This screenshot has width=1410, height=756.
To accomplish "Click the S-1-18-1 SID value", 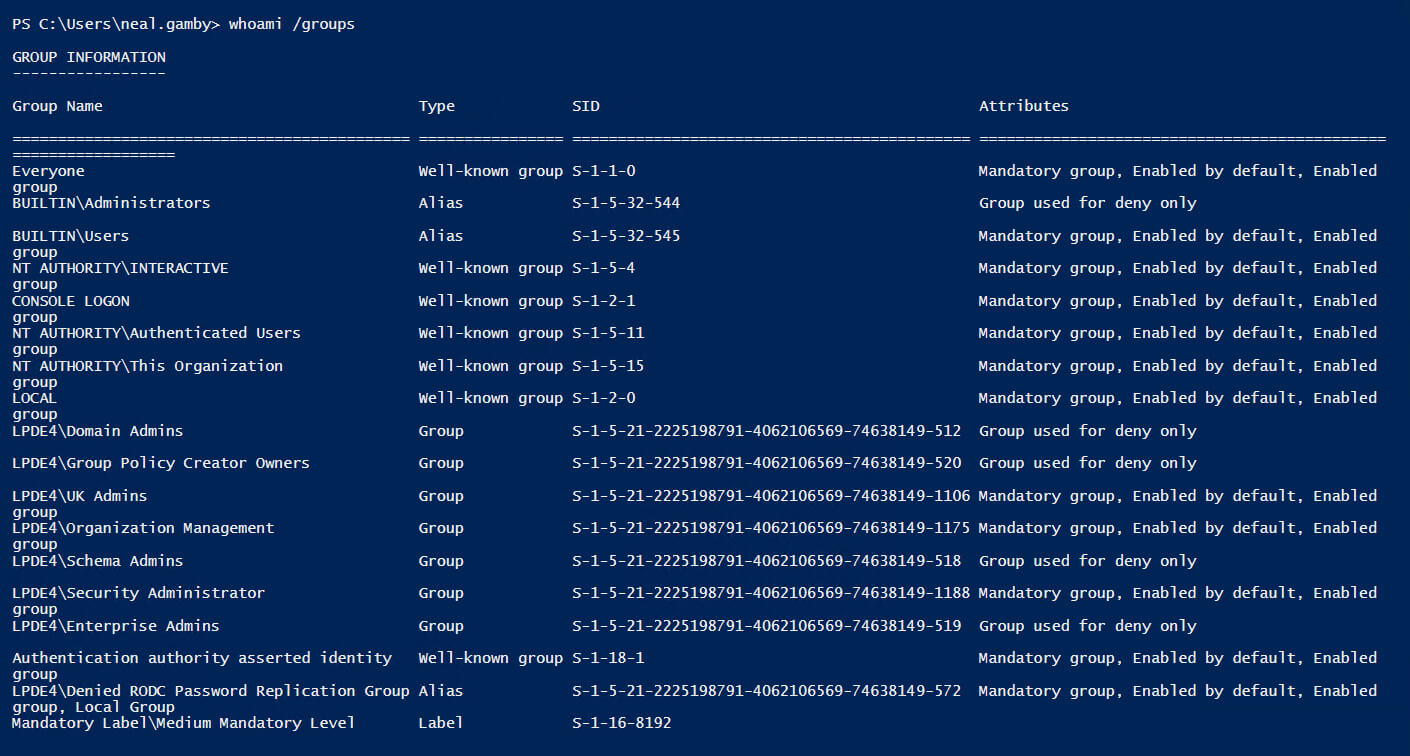I will click(x=608, y=658).
